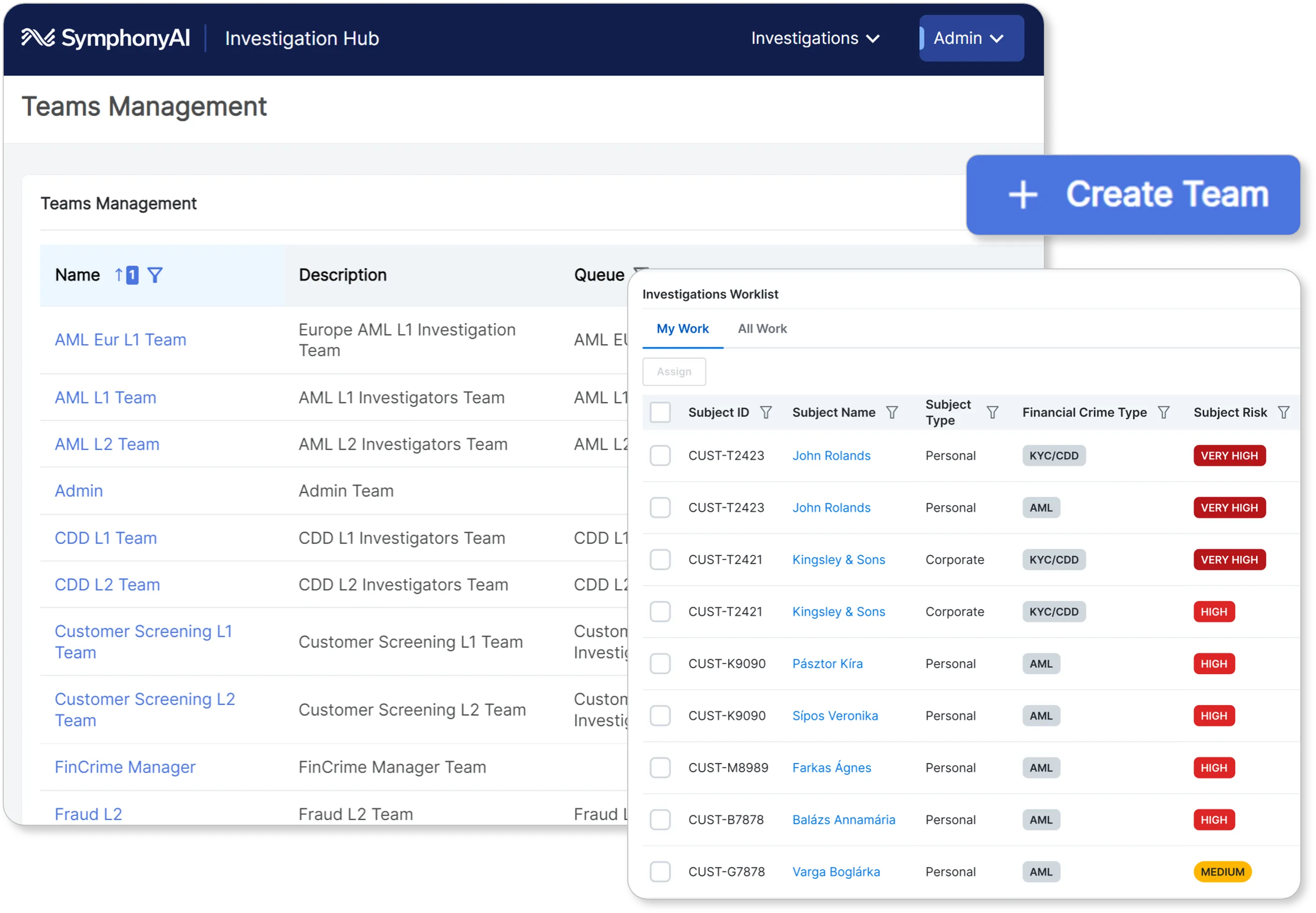Open Pásztor Kíra subject link
Image resolution: width=1316 pixels, height=913 pixels.
pyautogui.click(x=827, y=664)
